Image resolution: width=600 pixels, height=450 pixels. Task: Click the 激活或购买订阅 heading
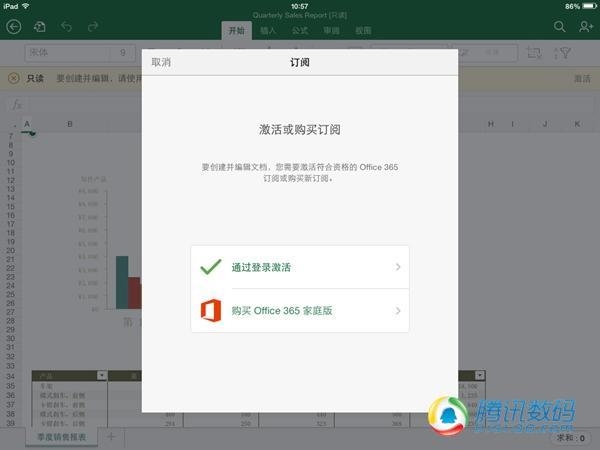point(300,130)
